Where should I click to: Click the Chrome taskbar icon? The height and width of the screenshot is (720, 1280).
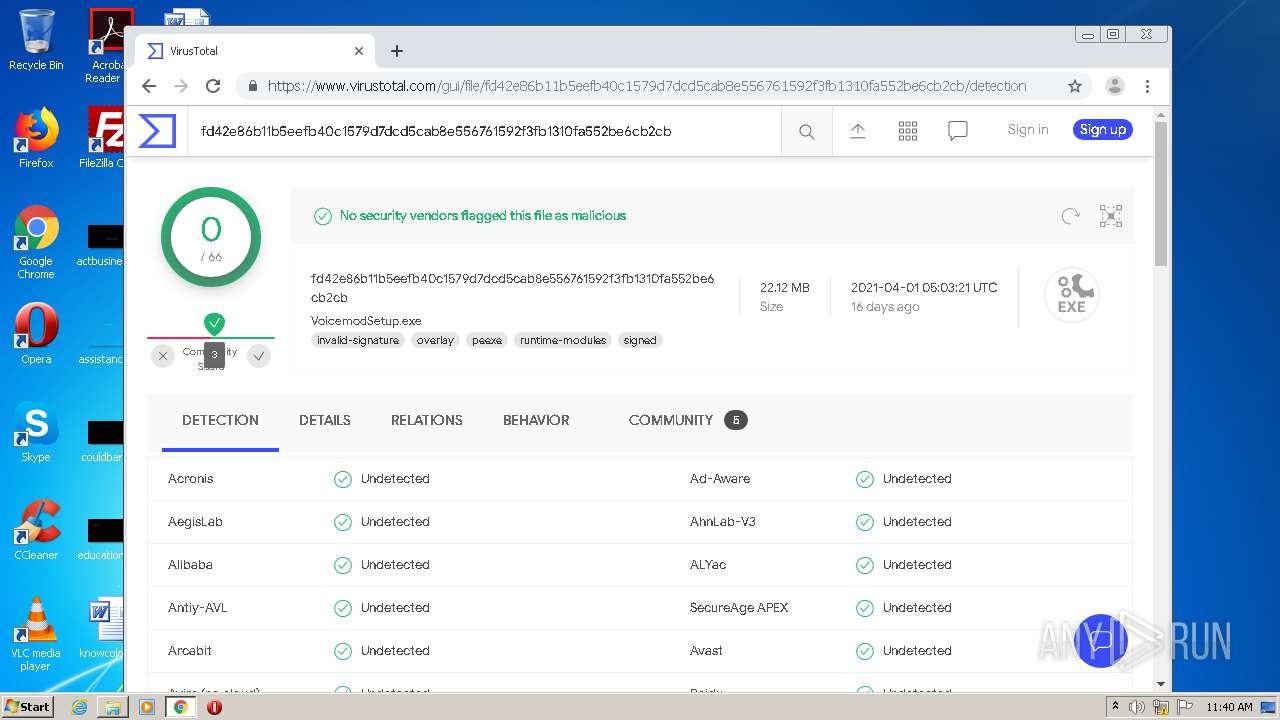[x=181, y=707]
